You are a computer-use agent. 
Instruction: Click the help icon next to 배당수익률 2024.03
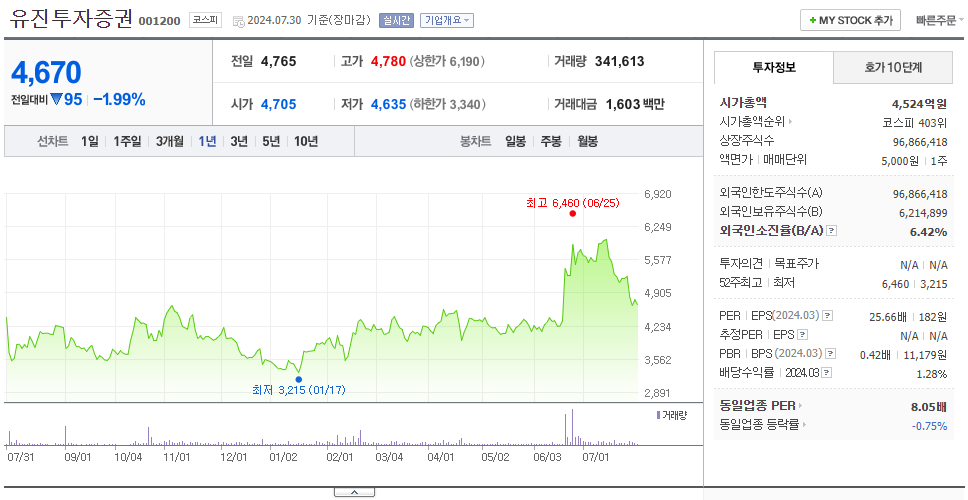(827, 373)
